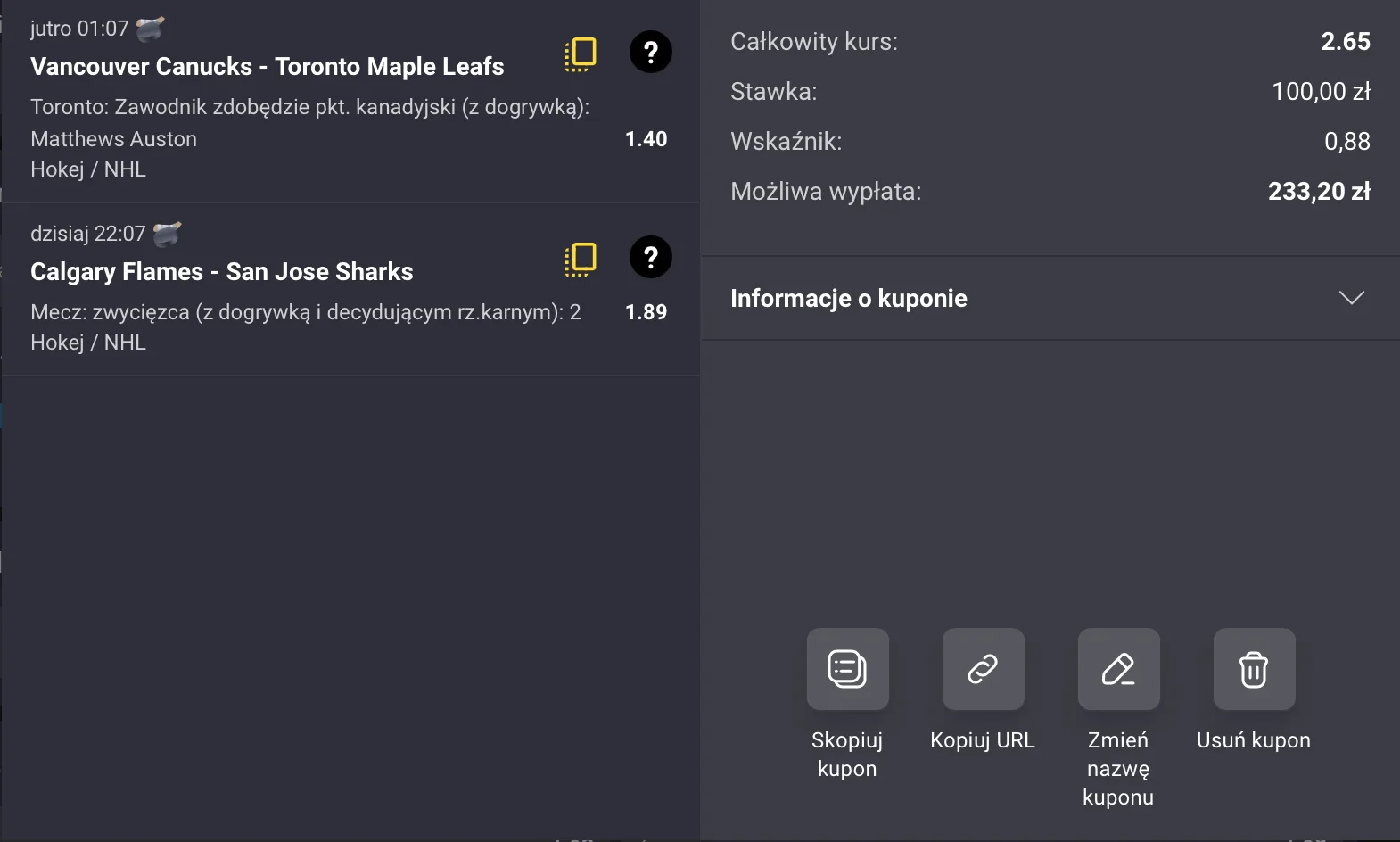Copy the coupon URL with link icon

(983, 669)
